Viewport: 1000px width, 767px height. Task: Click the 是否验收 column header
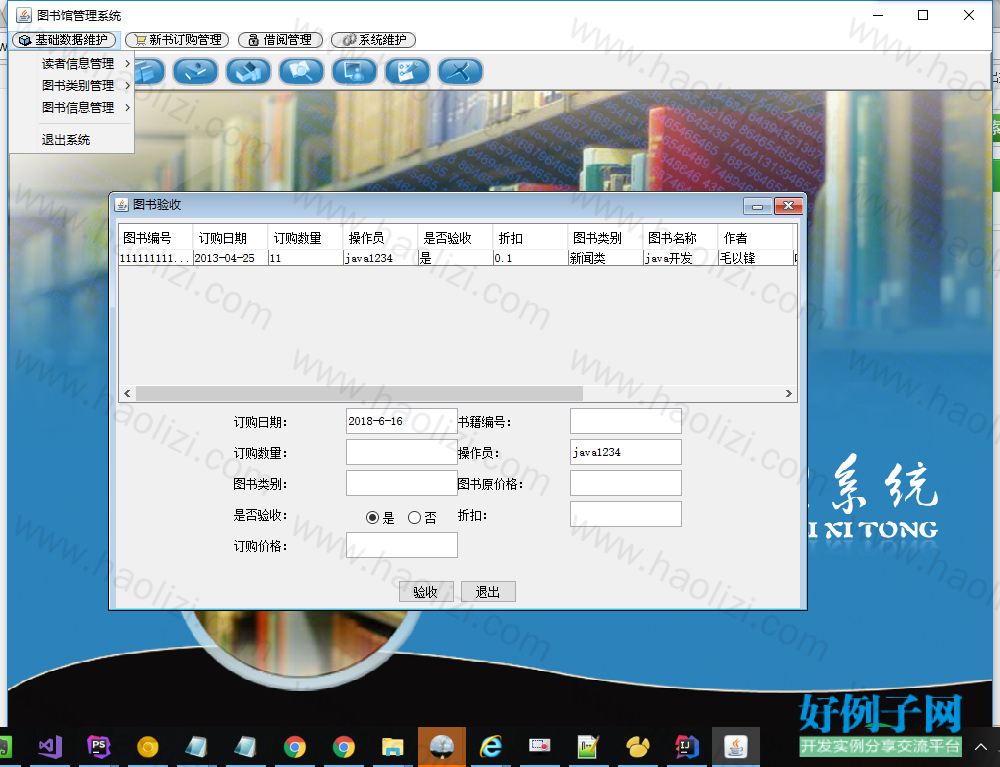tap(455, 238)
